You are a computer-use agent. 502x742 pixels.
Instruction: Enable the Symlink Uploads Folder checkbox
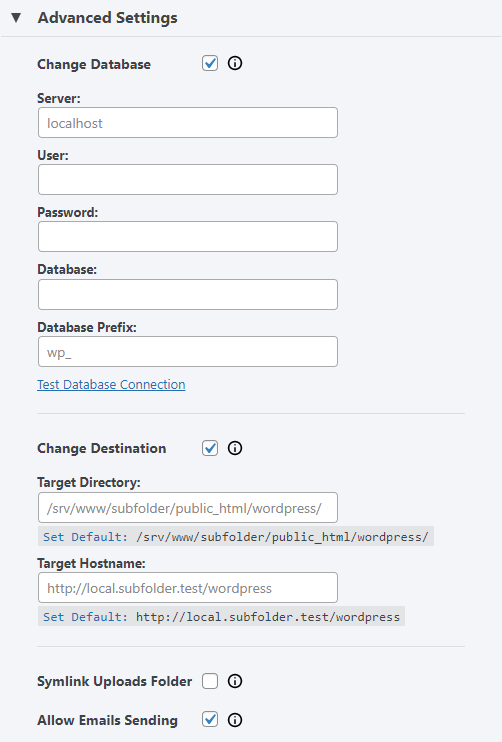(x=210, y=681)
